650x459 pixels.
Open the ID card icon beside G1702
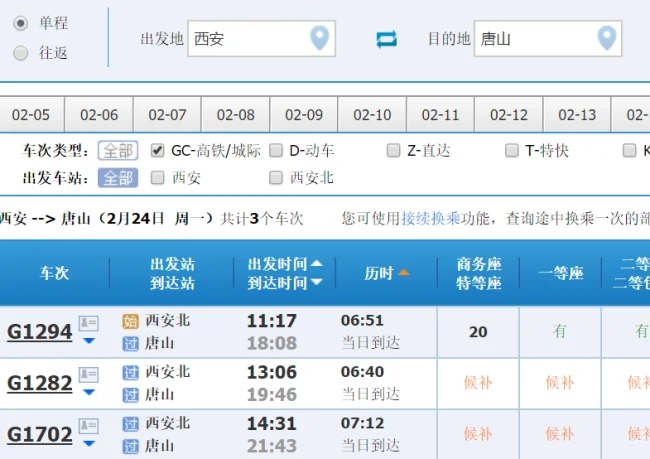[x=89, y=426]
